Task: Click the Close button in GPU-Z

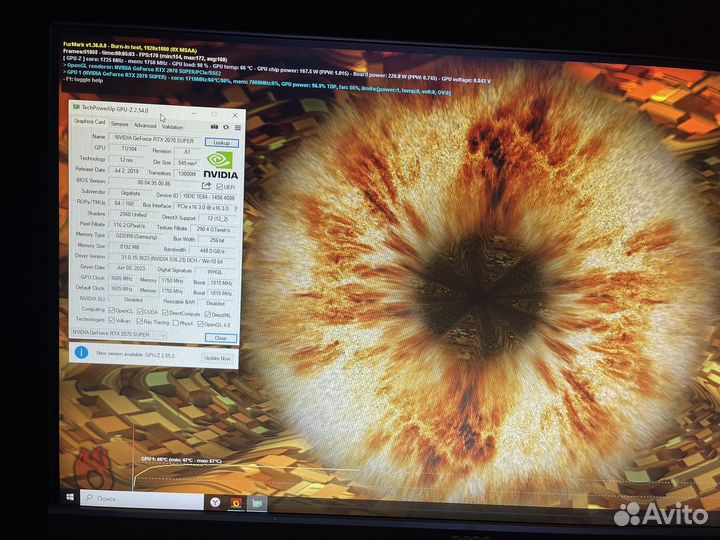Action: pos(221,338)
